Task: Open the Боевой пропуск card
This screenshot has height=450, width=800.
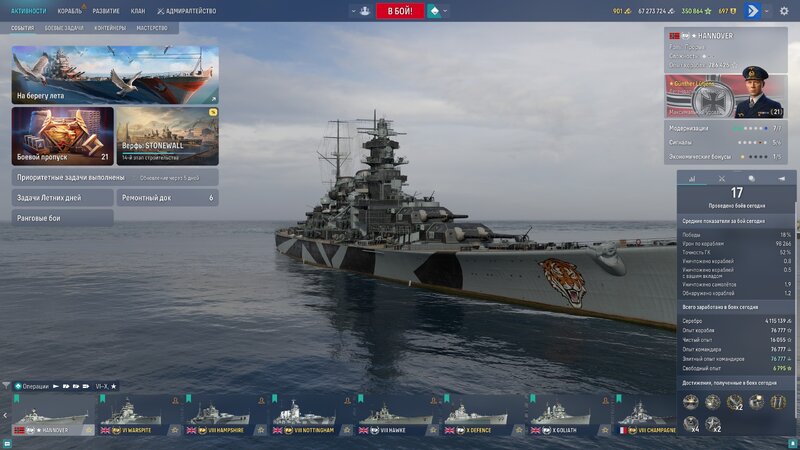Action: coord(63,136)
